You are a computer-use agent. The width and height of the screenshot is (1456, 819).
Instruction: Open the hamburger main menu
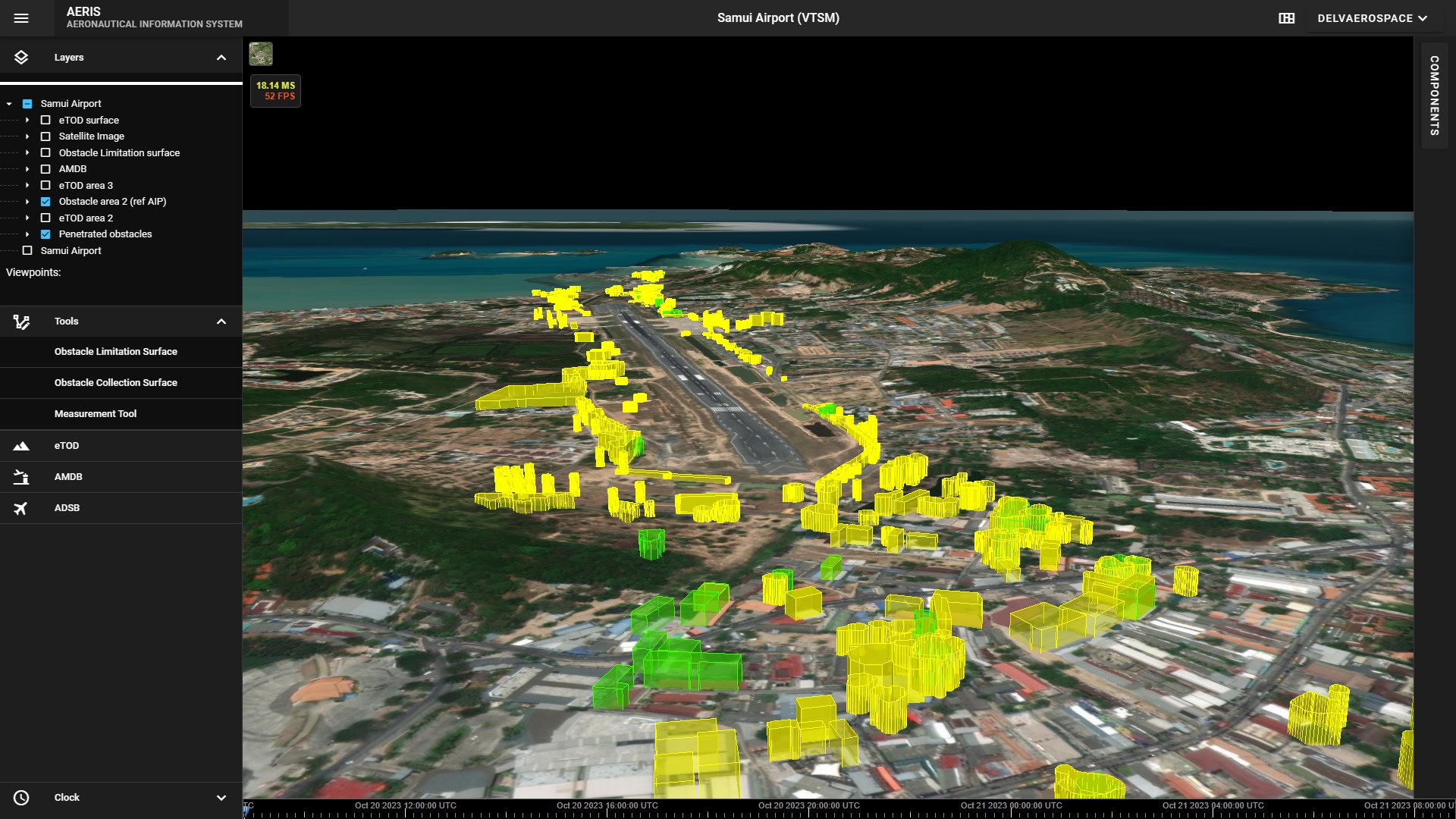(x=21, y=18)
